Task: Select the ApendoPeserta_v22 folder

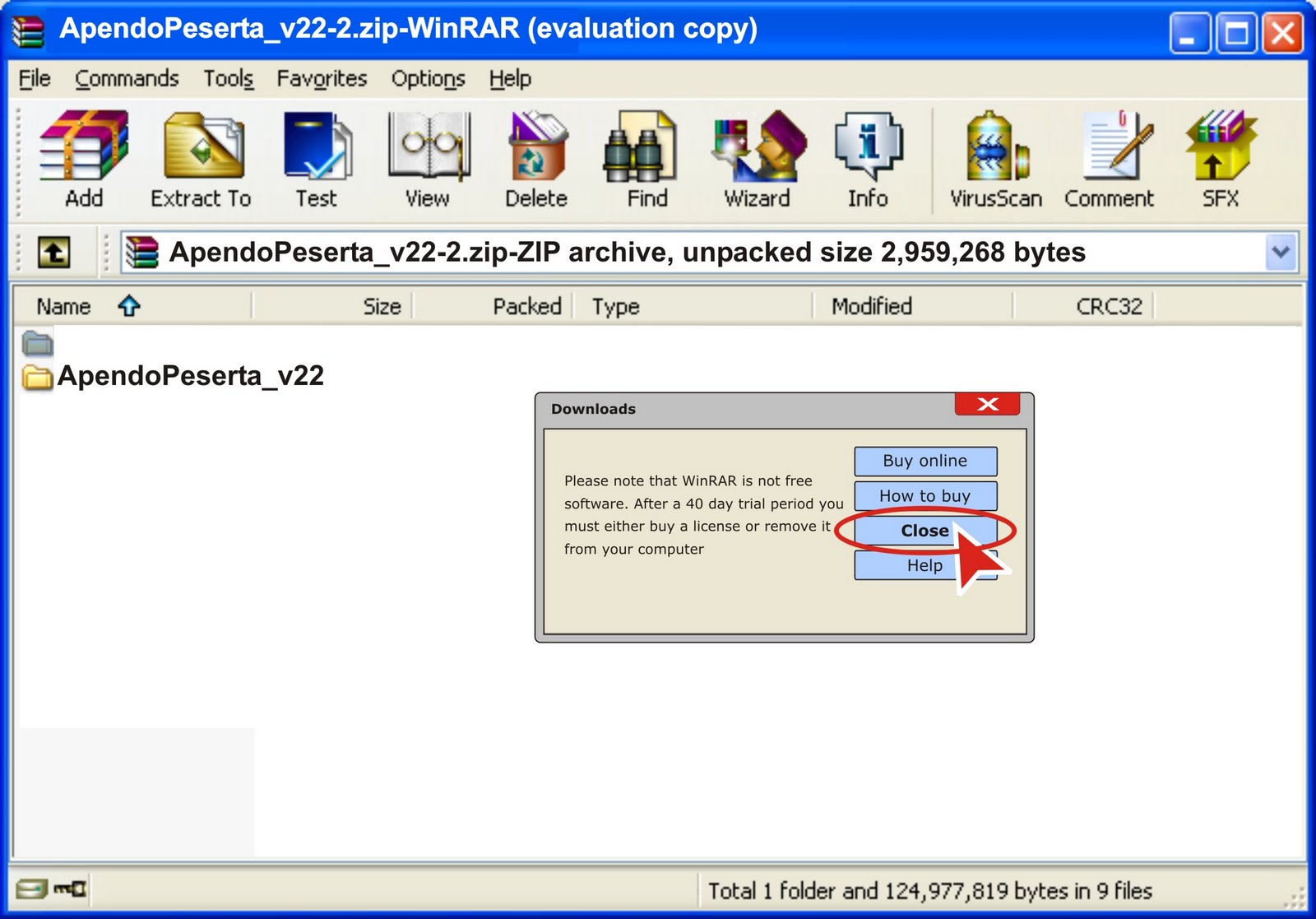Action: pos(174,376)
